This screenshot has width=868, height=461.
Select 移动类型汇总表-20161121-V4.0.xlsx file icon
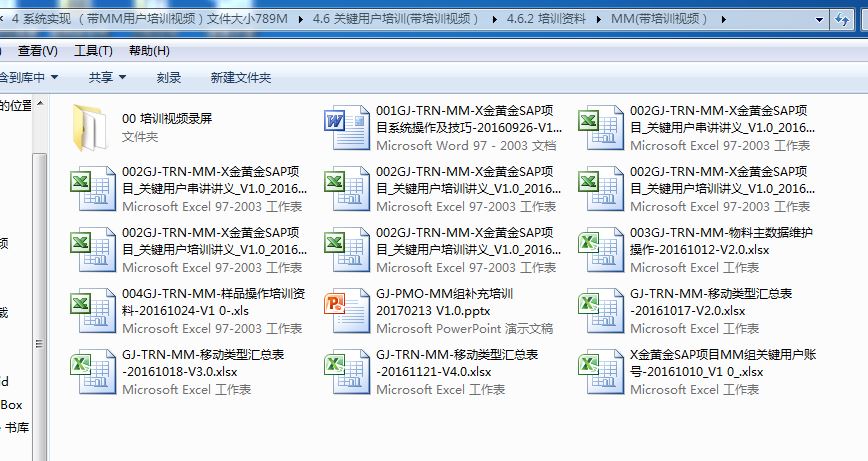coord(347,371)
